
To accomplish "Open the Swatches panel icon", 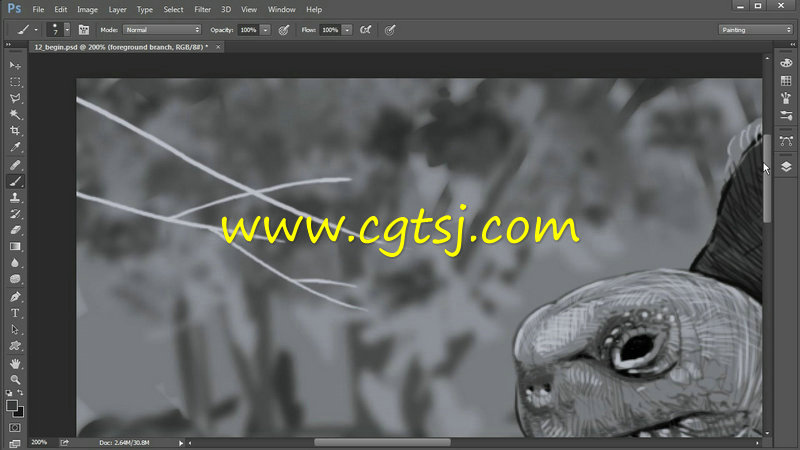I will pos(786,81).
